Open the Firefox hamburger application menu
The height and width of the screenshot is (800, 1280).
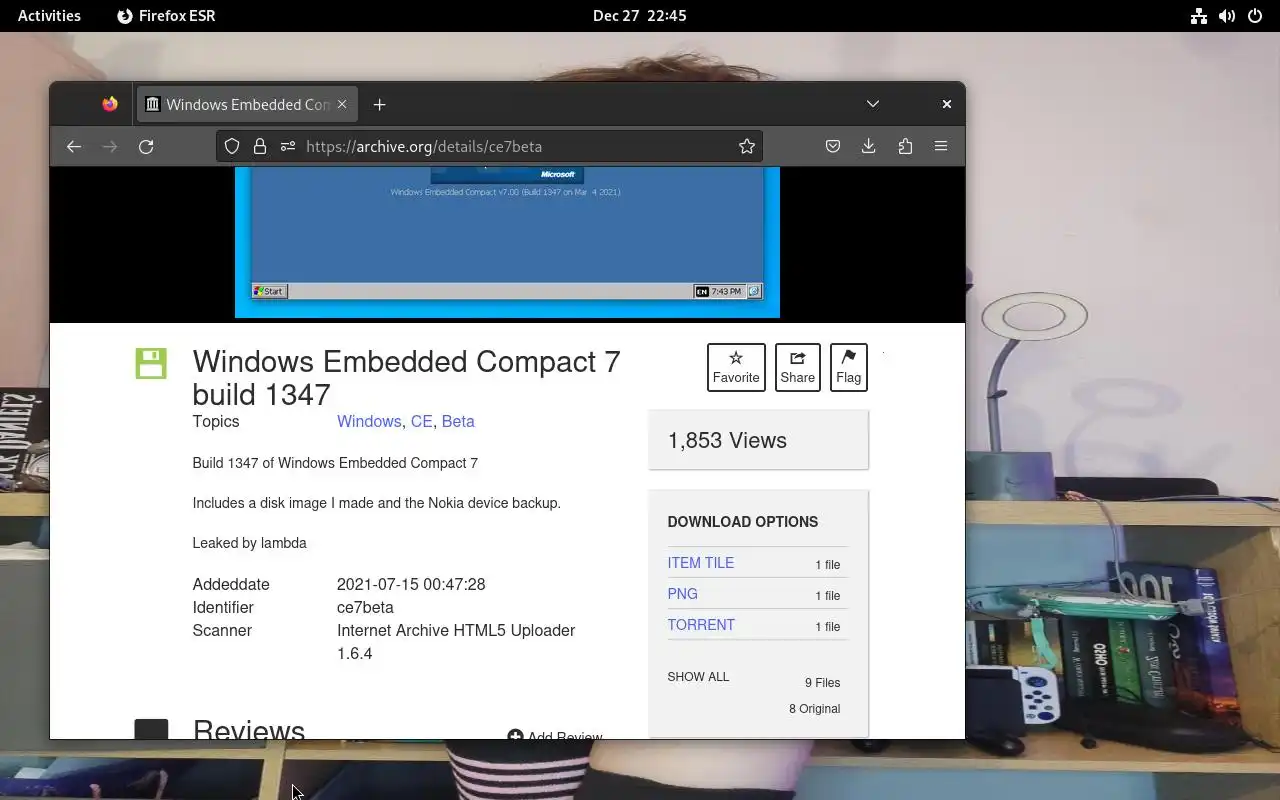pos(941,146)
